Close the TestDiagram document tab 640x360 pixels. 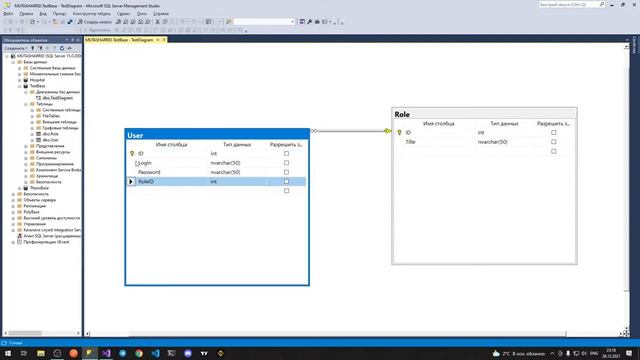click(164, 40)
